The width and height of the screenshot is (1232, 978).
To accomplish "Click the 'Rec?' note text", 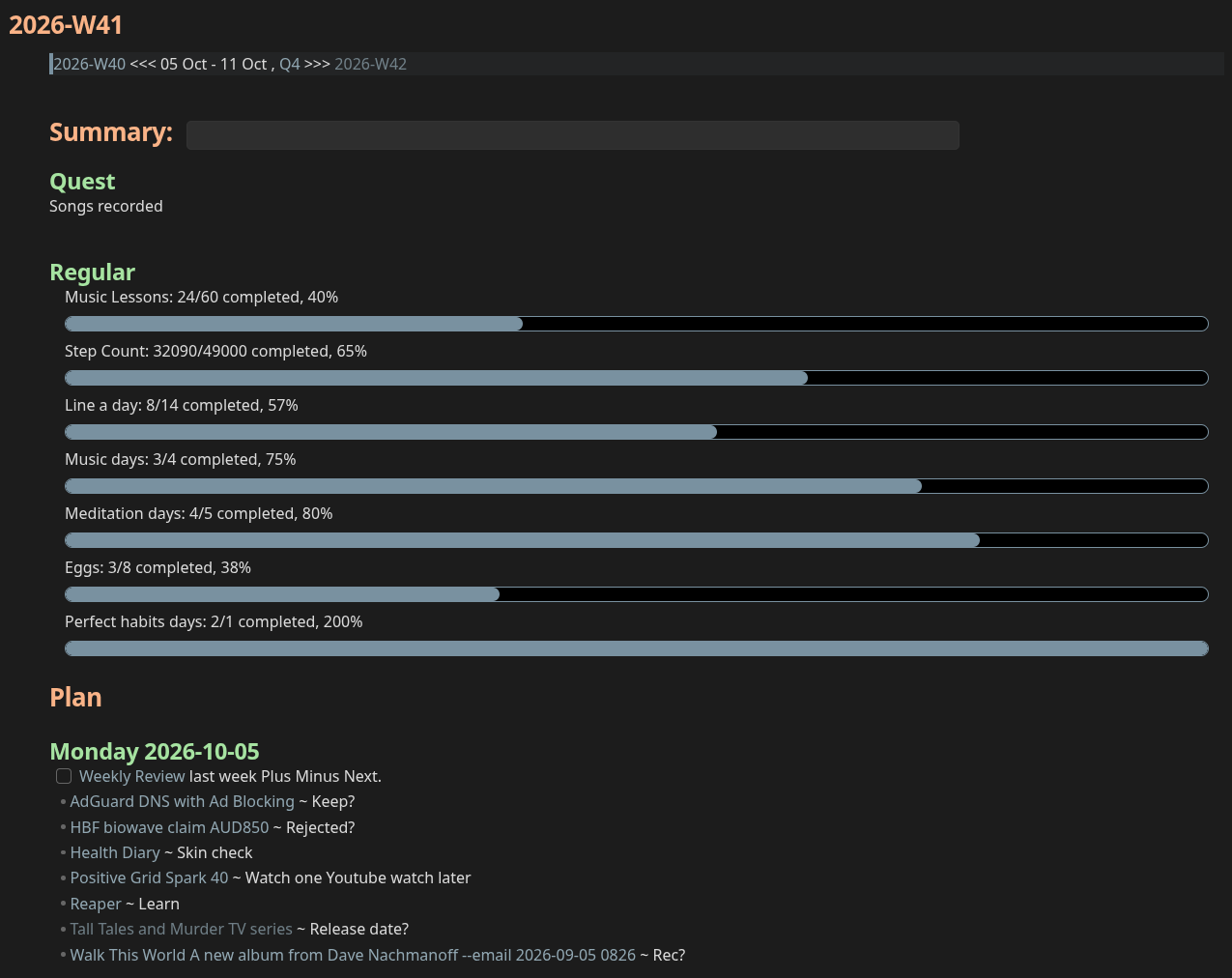I will point(670,955).
